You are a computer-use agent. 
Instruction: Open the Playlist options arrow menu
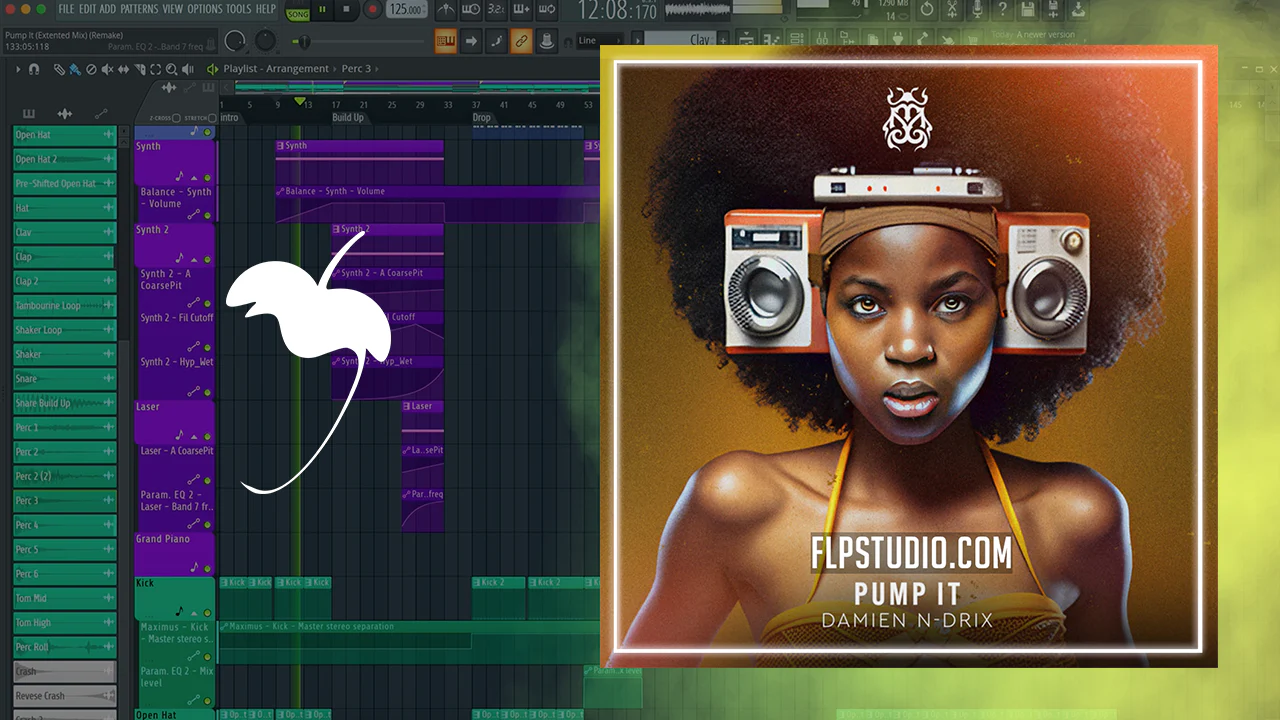(18, 70)
